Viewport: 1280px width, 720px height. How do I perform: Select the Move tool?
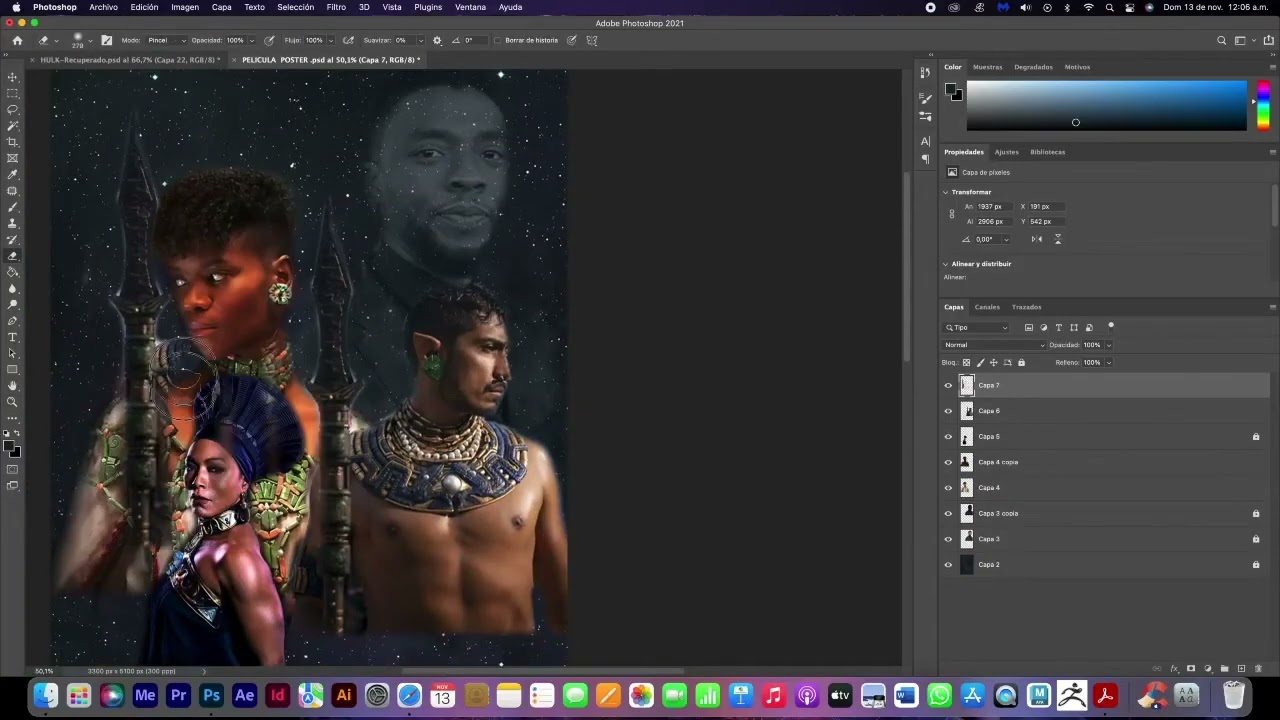[x=13, y=77]
